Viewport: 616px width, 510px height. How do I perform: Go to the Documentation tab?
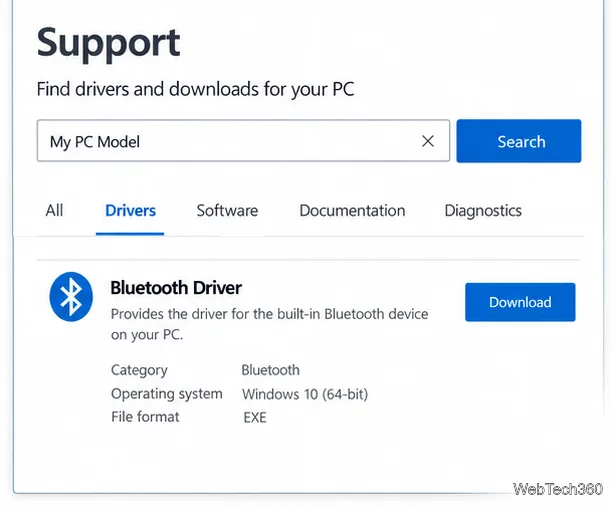tap(352, 211)
